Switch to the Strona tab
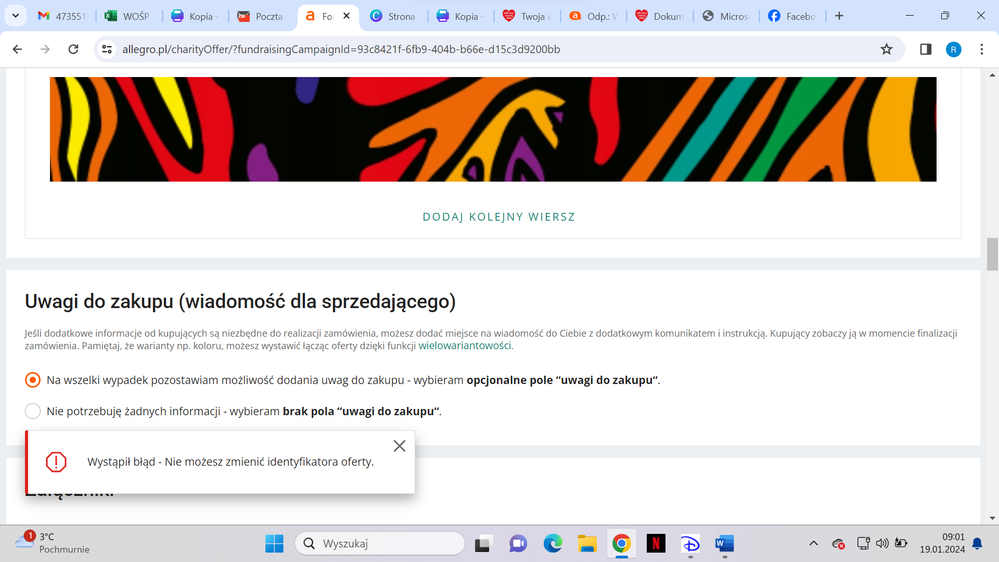Screen dimensions: 999x562 click(x=394, y=16)
